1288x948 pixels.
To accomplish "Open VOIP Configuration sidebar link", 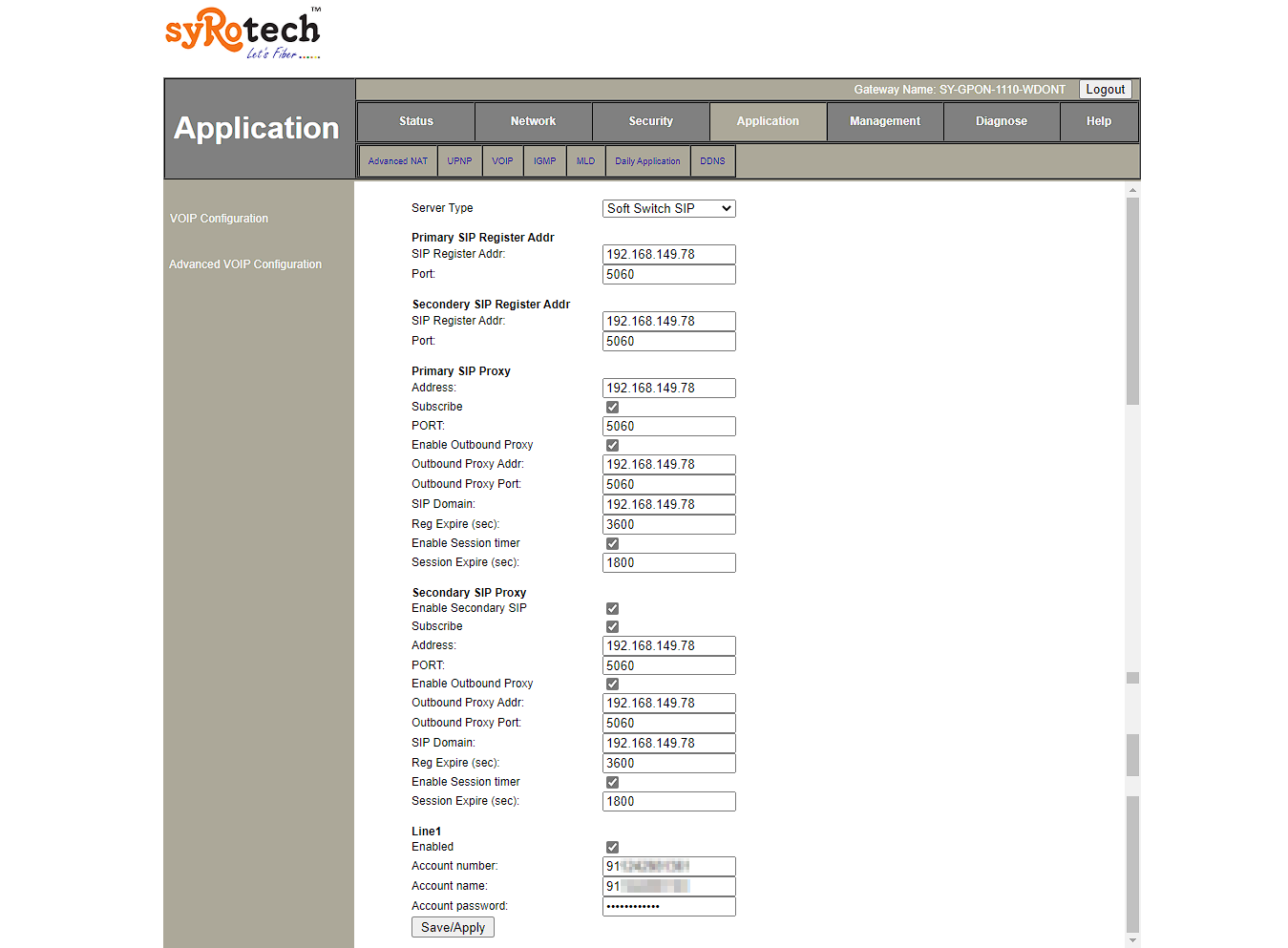I will pyautogui.click(x=219, y=219).
